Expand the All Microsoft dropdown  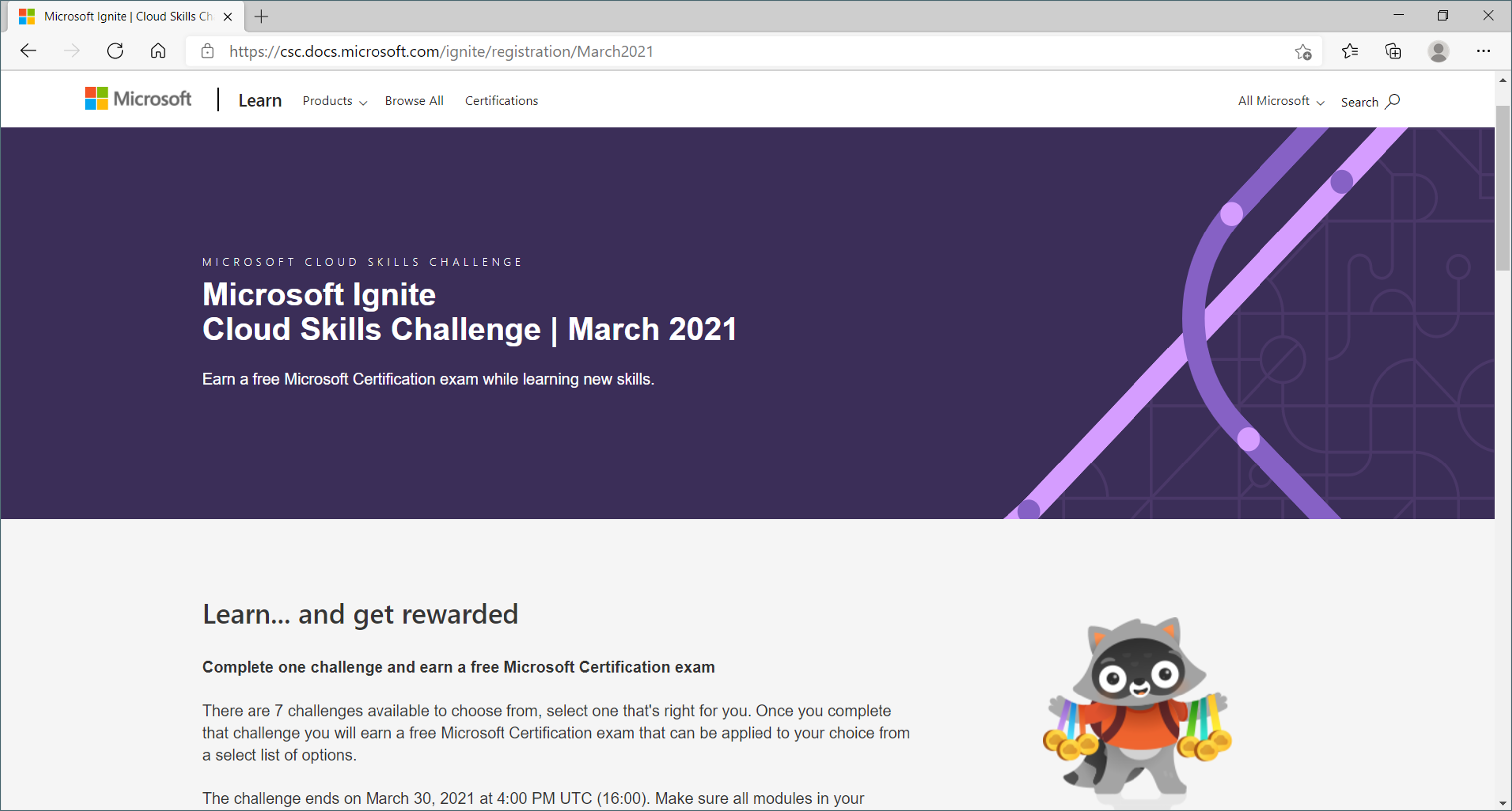pyautogui.click(x=1281, y=101)
